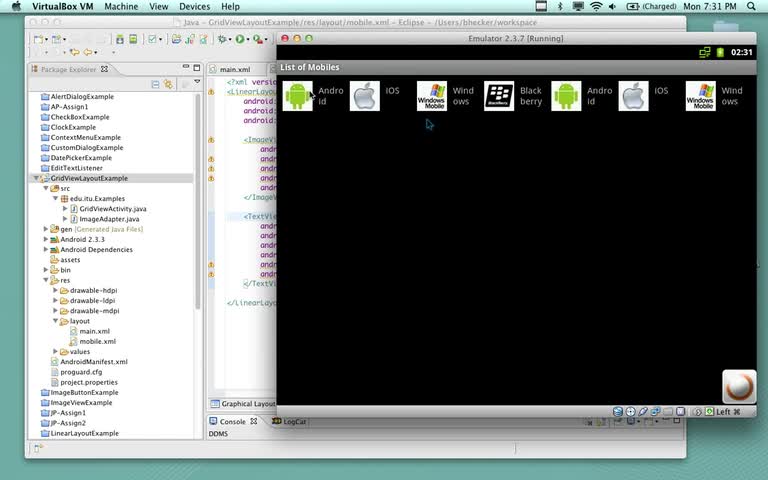This screenshot has width=768, height=480.
Task: Open the Help menu
Action: [230, 6]
